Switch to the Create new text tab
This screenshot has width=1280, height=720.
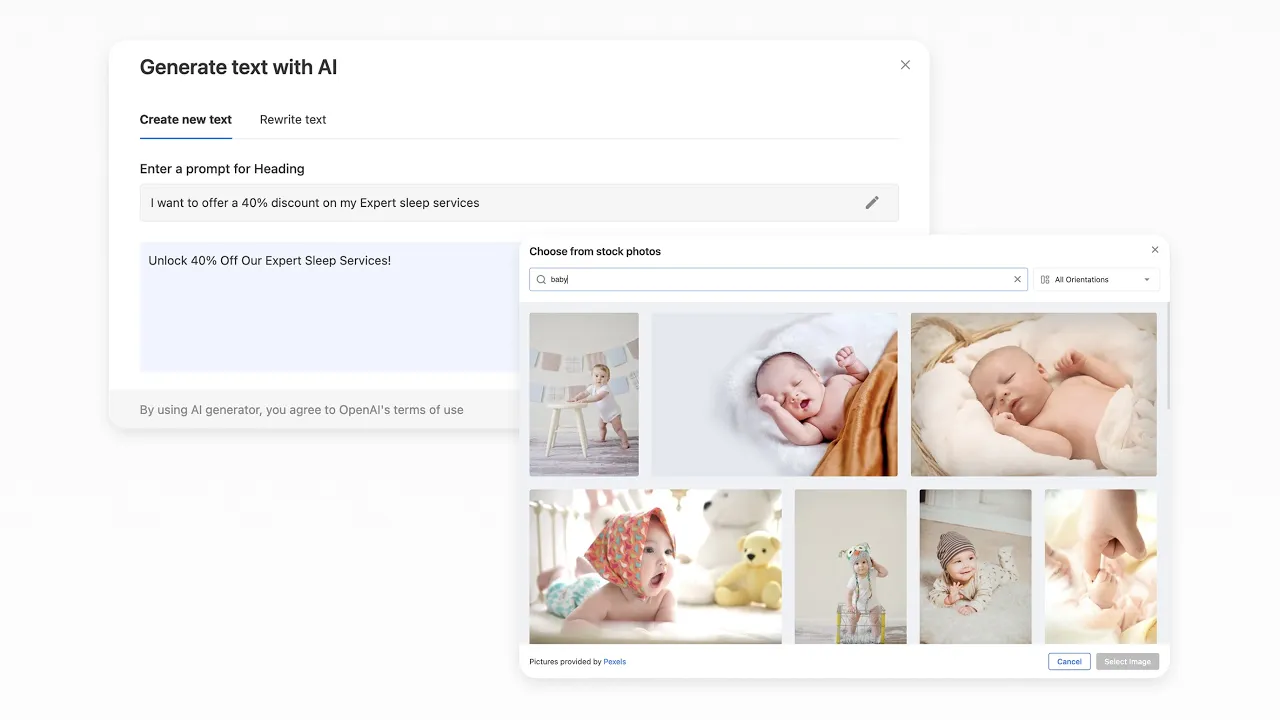[x=186, y=120]
